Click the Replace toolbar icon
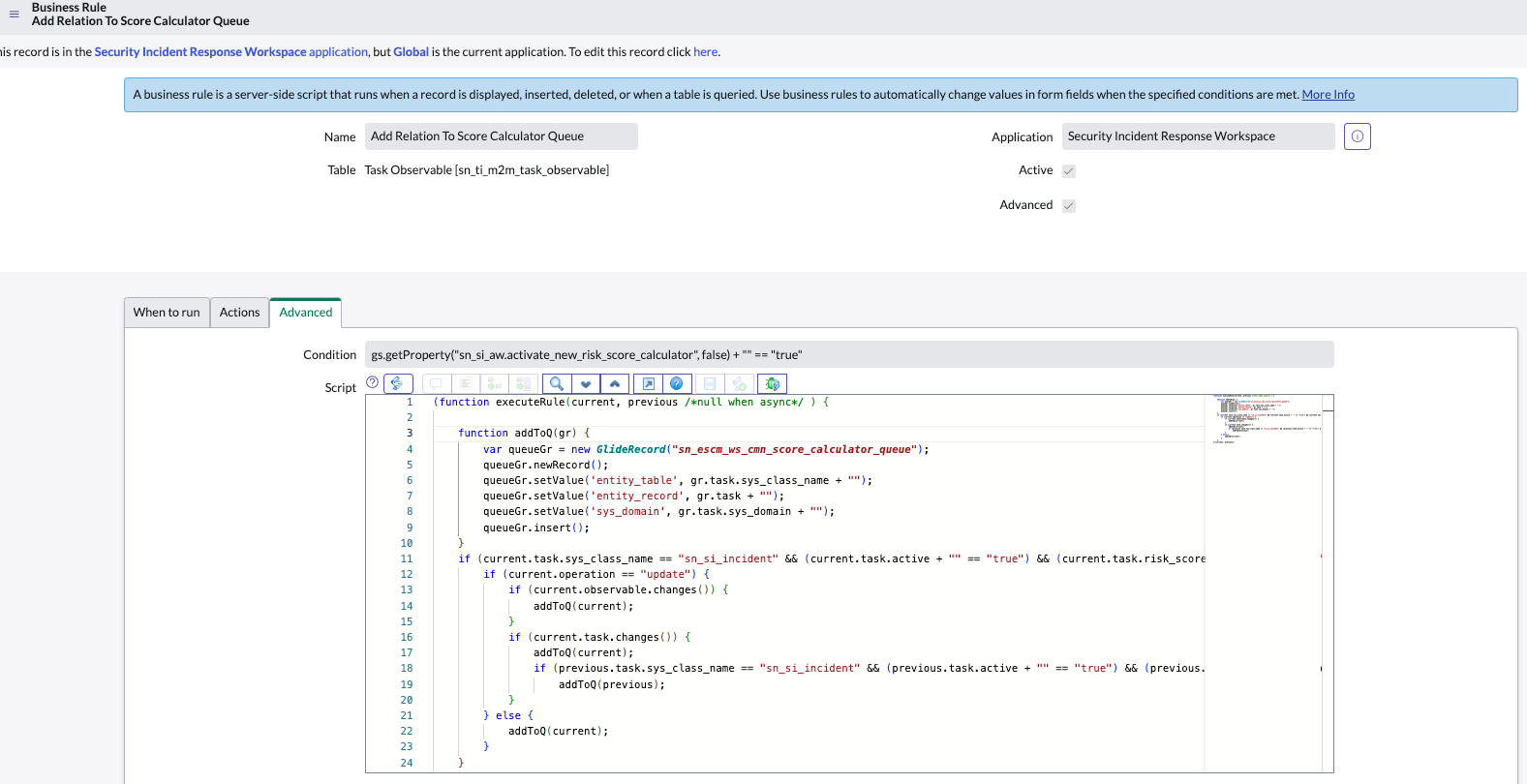The height and width of the screenshot is (784, 1527). coord(495,384)
